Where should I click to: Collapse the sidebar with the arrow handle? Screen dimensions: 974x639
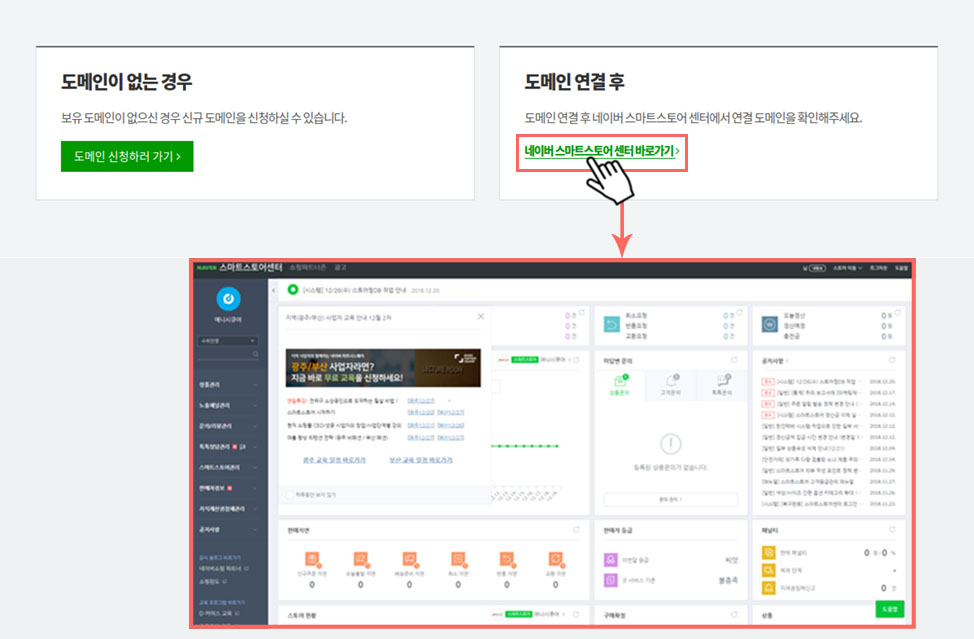tap(273, 291)
